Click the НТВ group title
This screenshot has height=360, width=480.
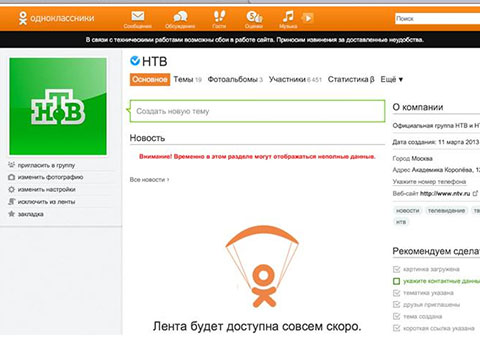(x=154, y=61)
